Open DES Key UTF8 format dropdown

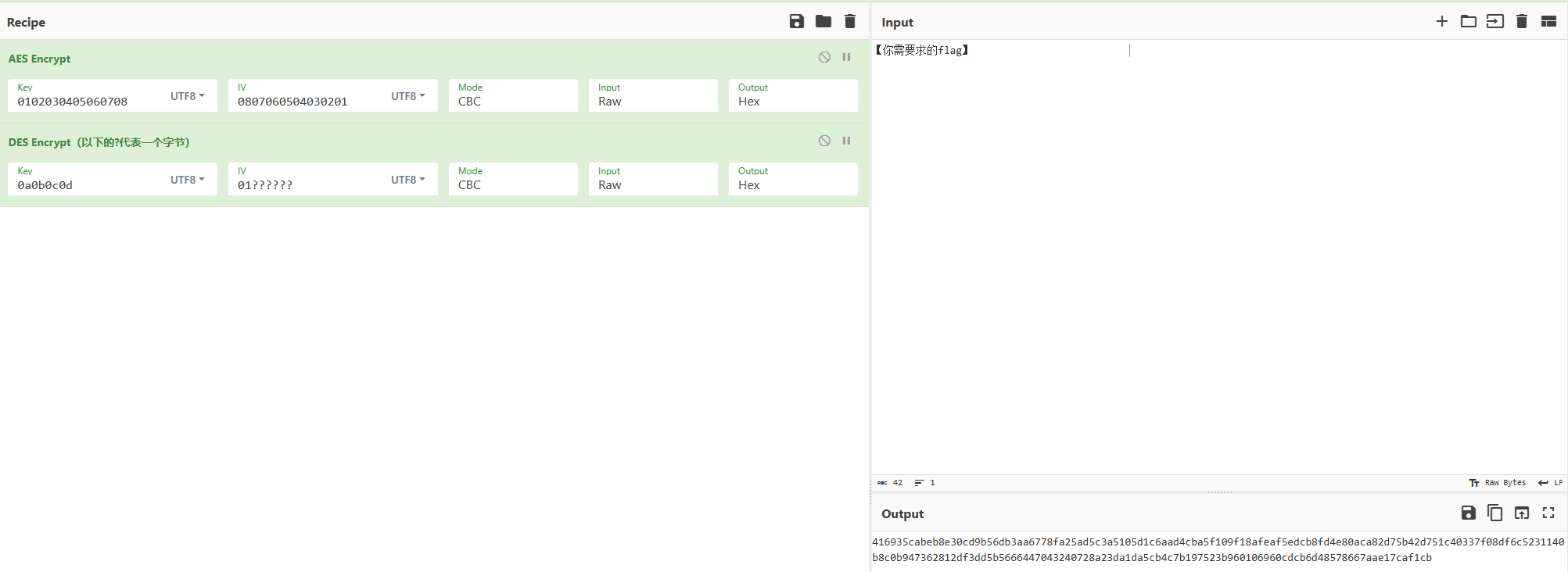click(x=188, y=180)
